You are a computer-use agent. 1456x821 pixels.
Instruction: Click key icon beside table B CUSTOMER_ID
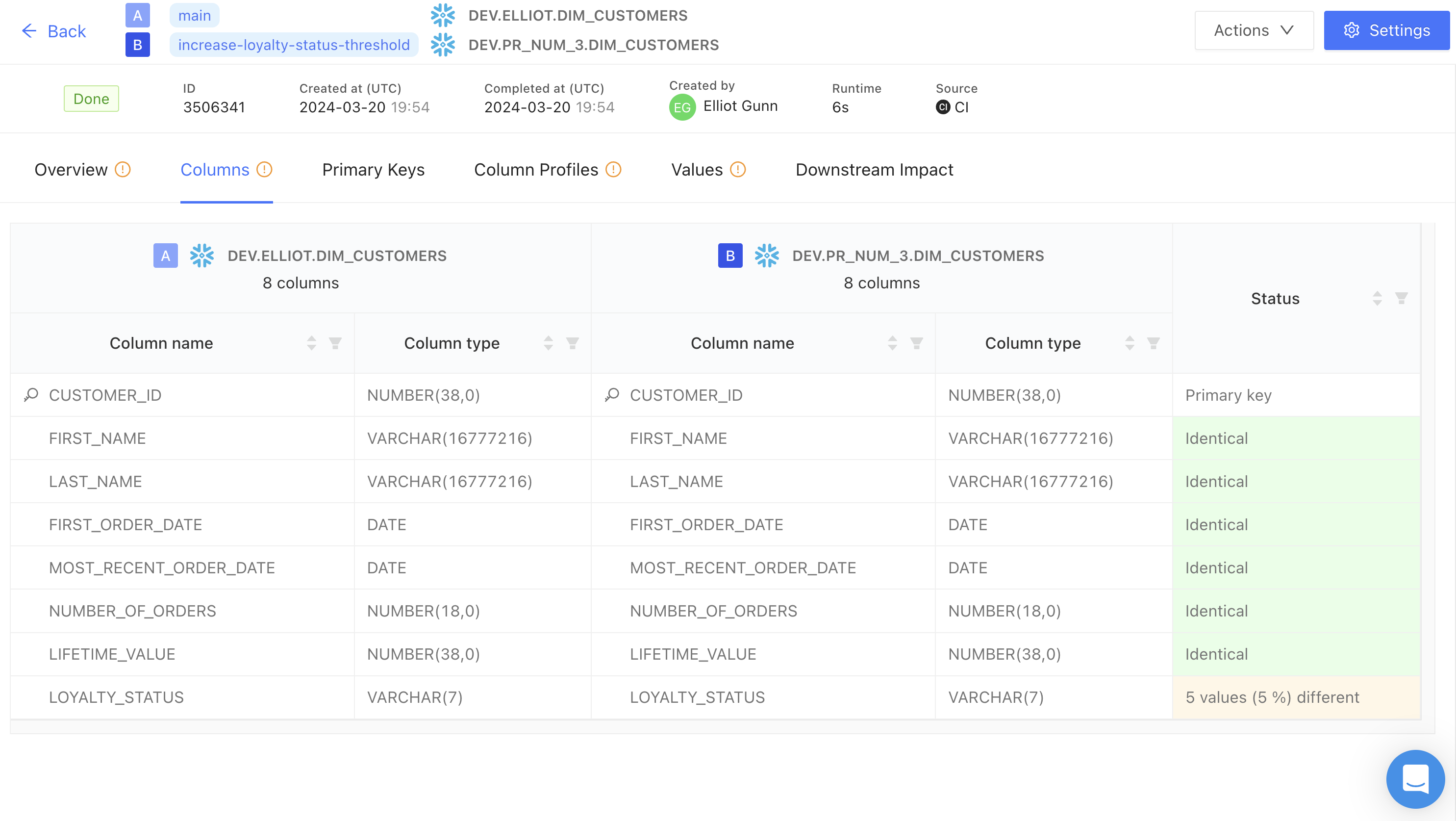tap(612, 395)
